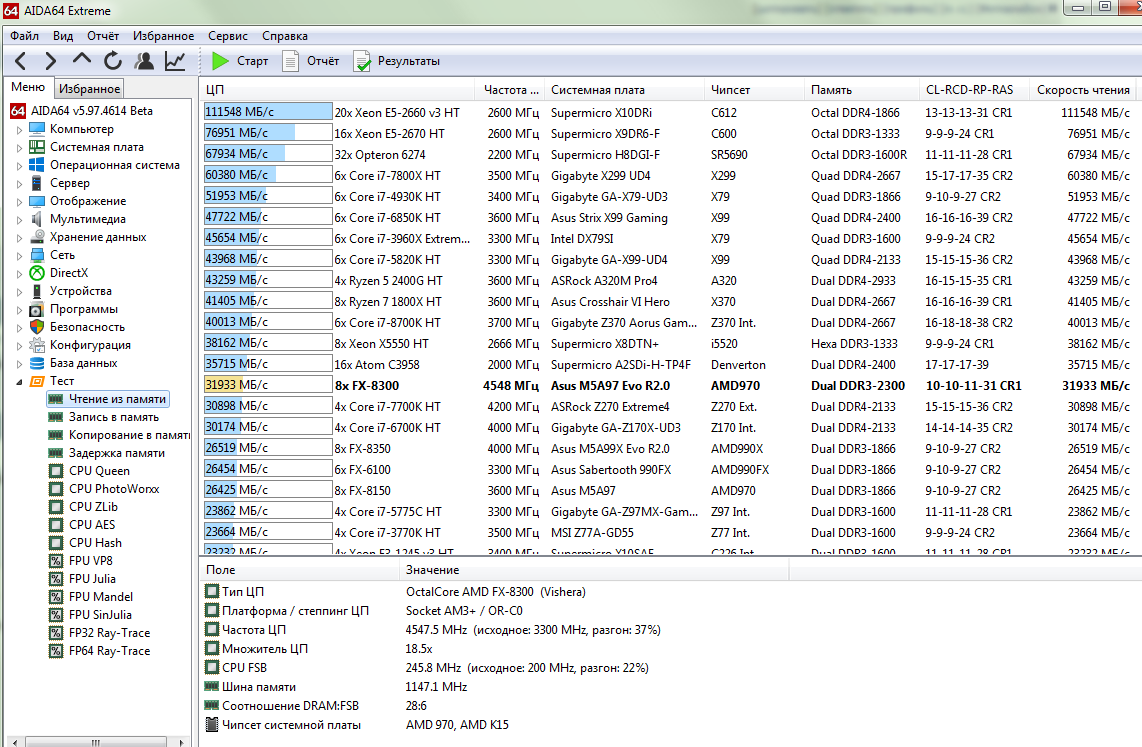
Task: Switch to the Избранное sidebar tab
Action: (x=90, y=89)
